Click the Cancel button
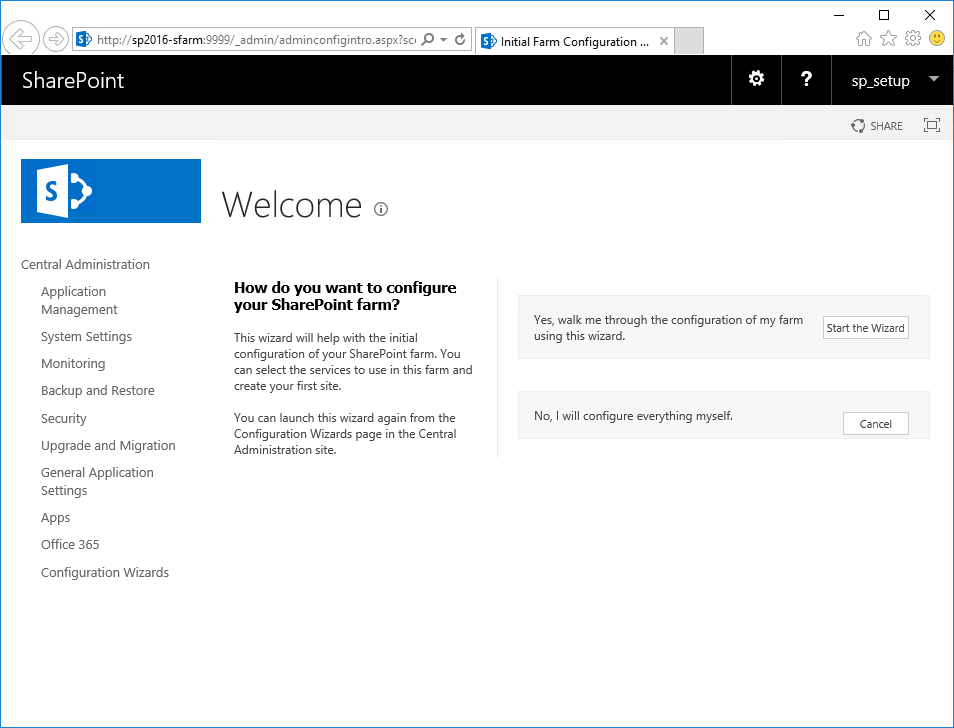 (876, 424)
